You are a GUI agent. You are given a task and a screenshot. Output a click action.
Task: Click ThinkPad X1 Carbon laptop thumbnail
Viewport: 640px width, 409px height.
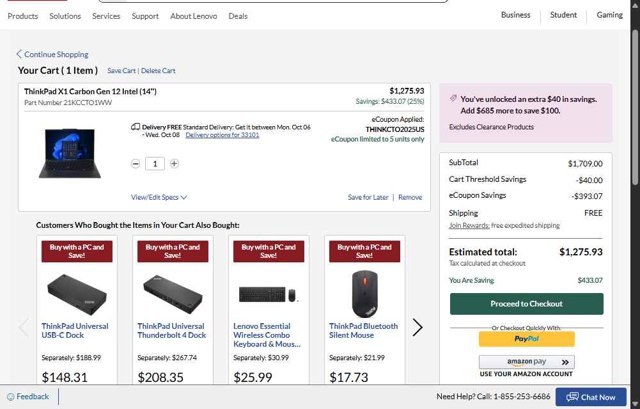pos(70,153)
